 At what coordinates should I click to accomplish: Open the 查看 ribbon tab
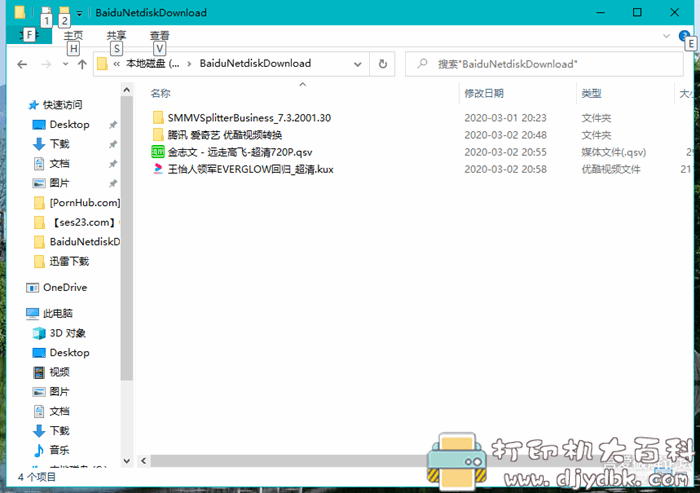pos(159,35)
